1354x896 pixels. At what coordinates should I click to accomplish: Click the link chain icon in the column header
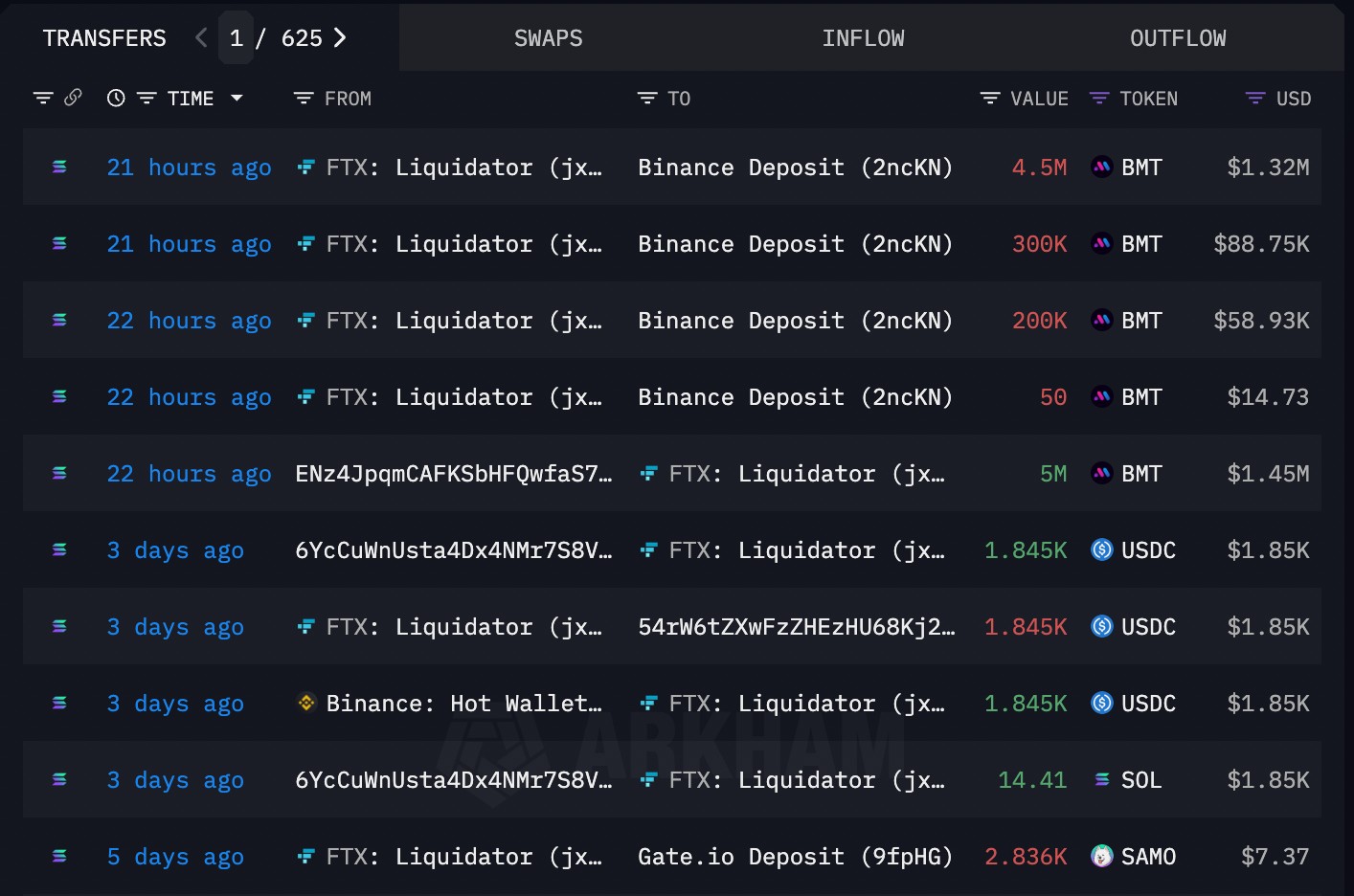tap(73, 98)
